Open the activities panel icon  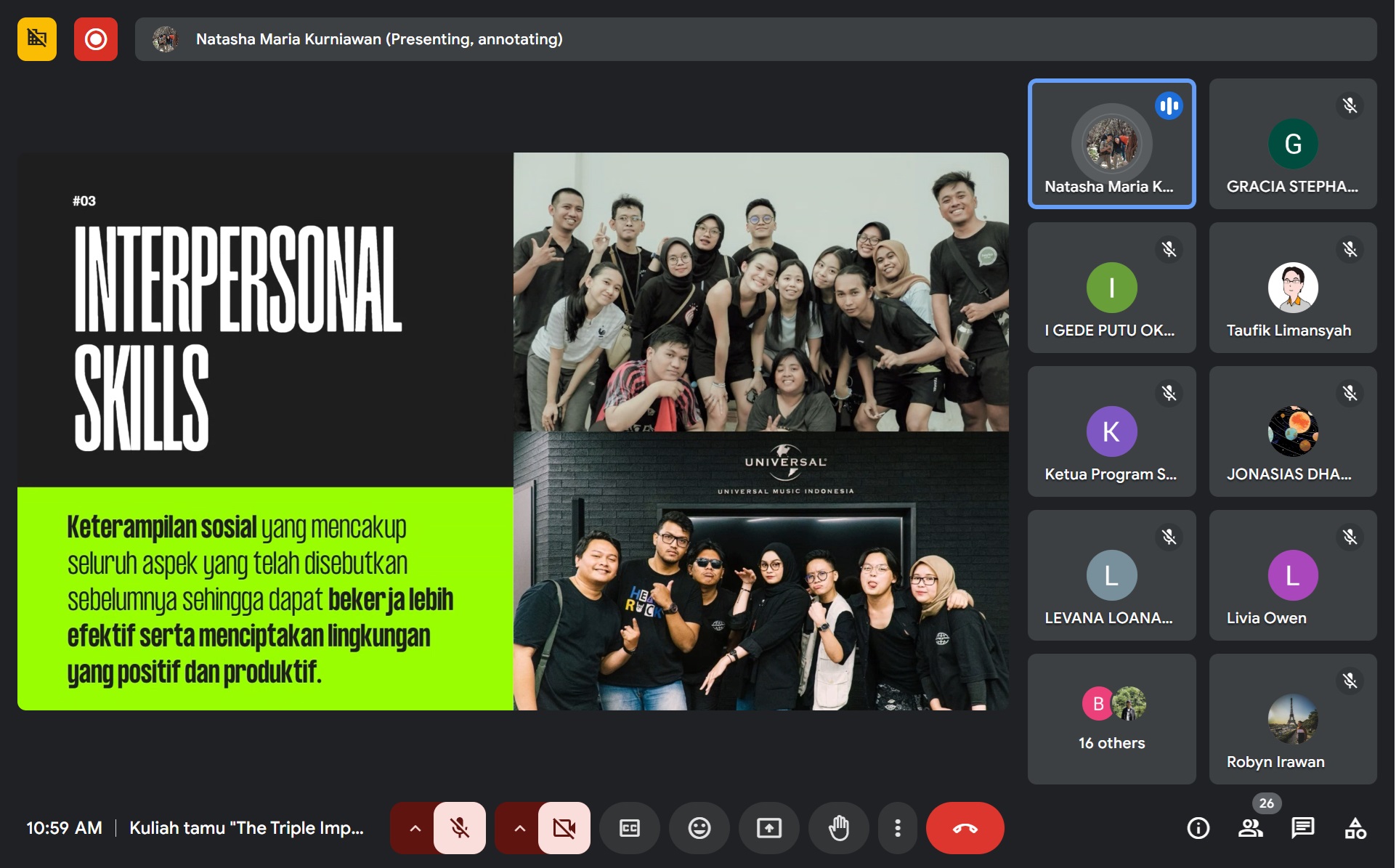click(1355, 828)
